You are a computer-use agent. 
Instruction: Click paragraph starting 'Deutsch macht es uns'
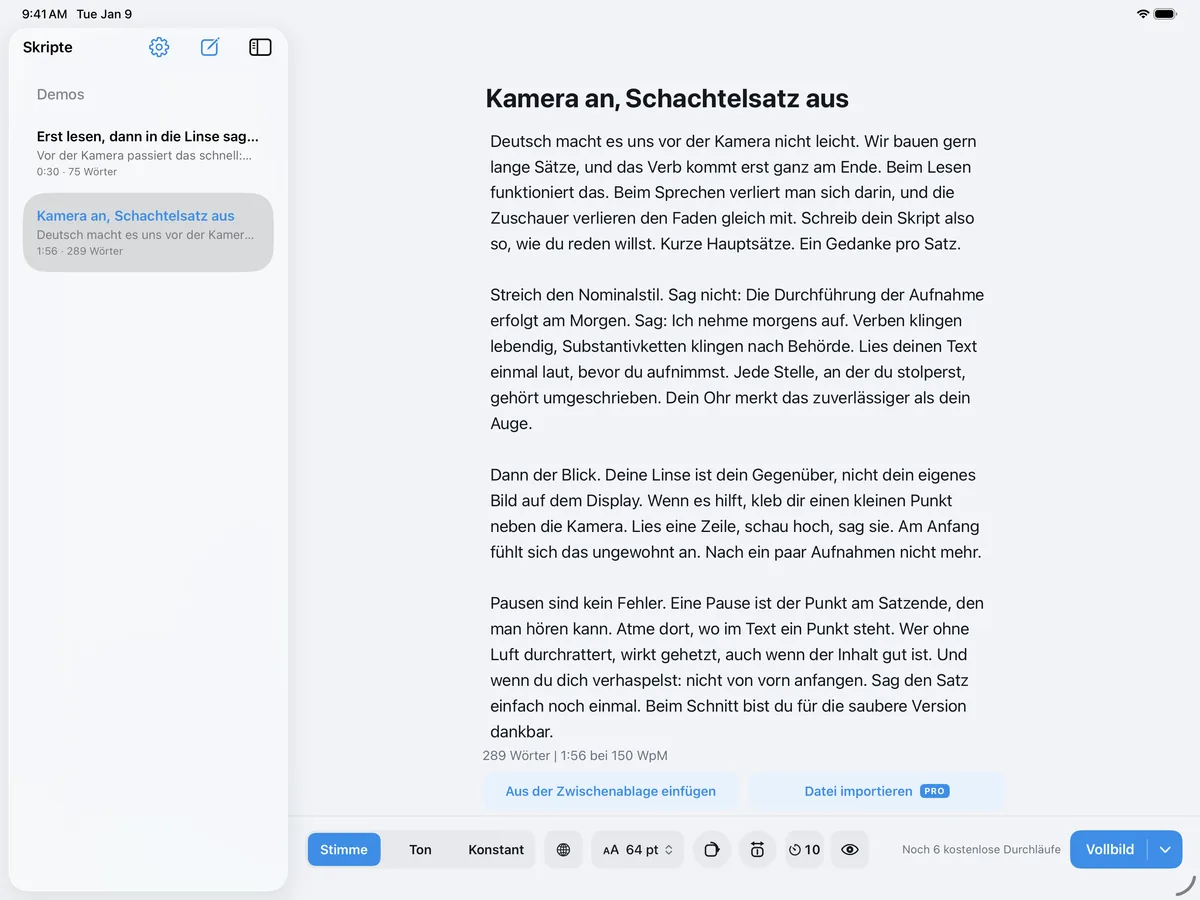pos(734,192)
